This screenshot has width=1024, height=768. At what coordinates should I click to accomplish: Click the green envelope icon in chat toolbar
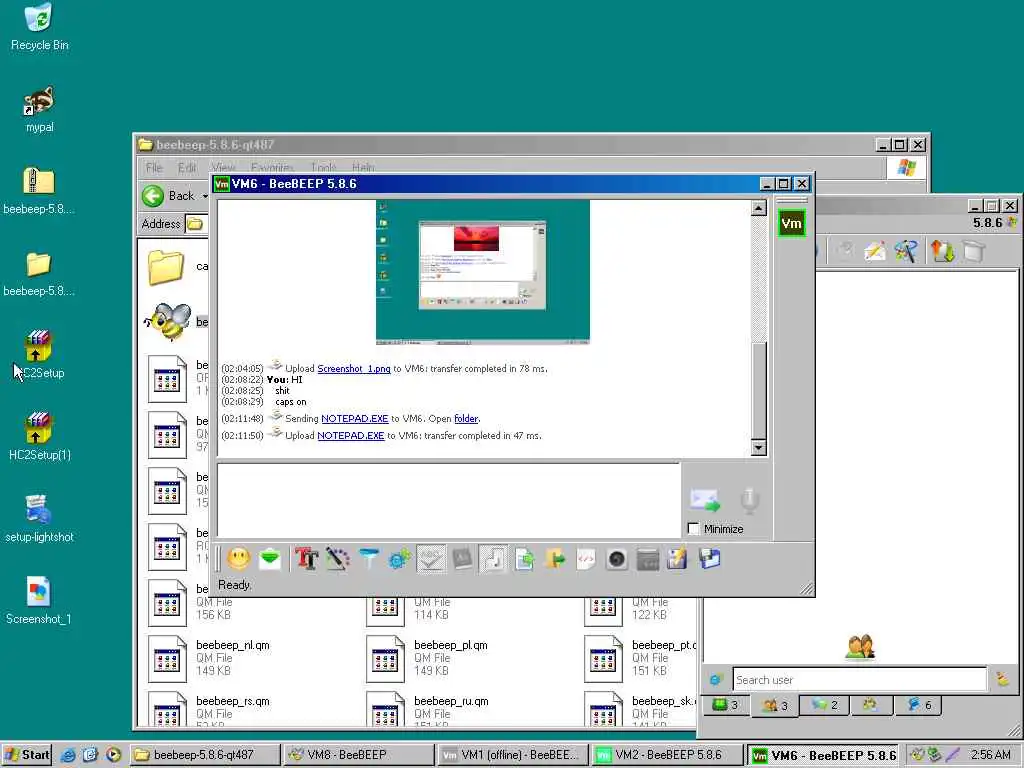[270, 559]
